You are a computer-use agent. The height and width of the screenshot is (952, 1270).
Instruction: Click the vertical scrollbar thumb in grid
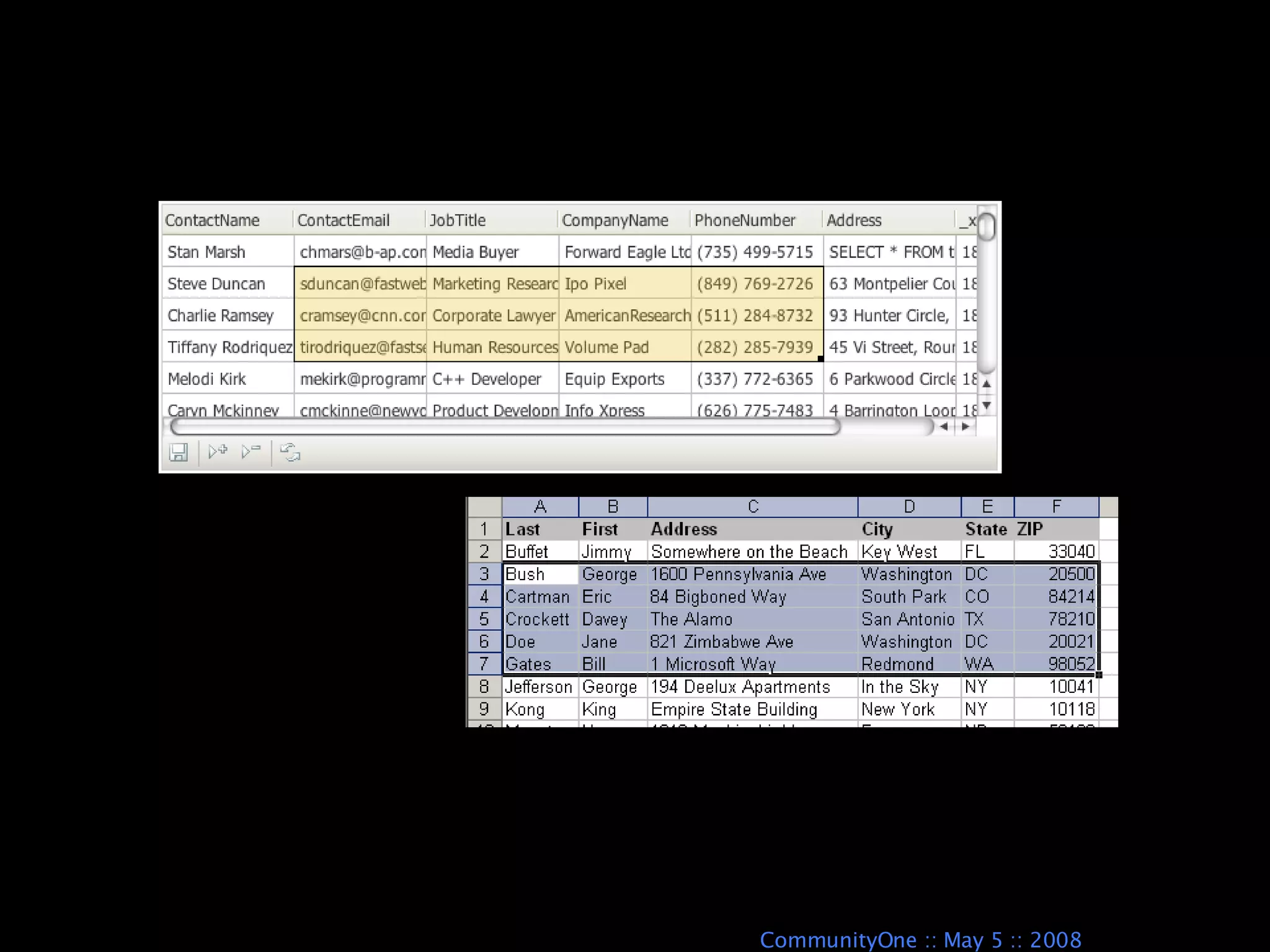pyautogui.click(x=987, y=226)
